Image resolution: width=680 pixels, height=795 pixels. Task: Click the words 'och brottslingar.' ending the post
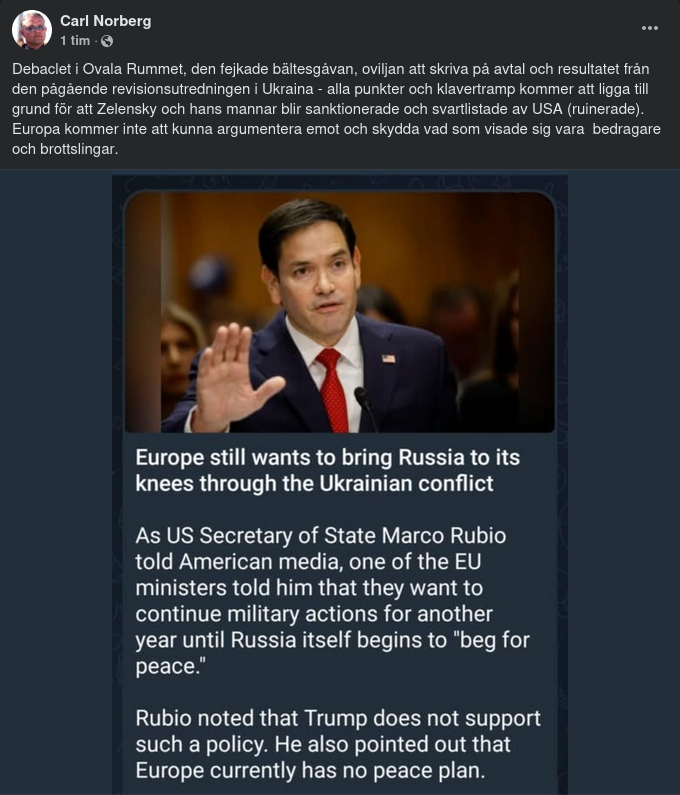pyautogui.click(x=65, y=149)
